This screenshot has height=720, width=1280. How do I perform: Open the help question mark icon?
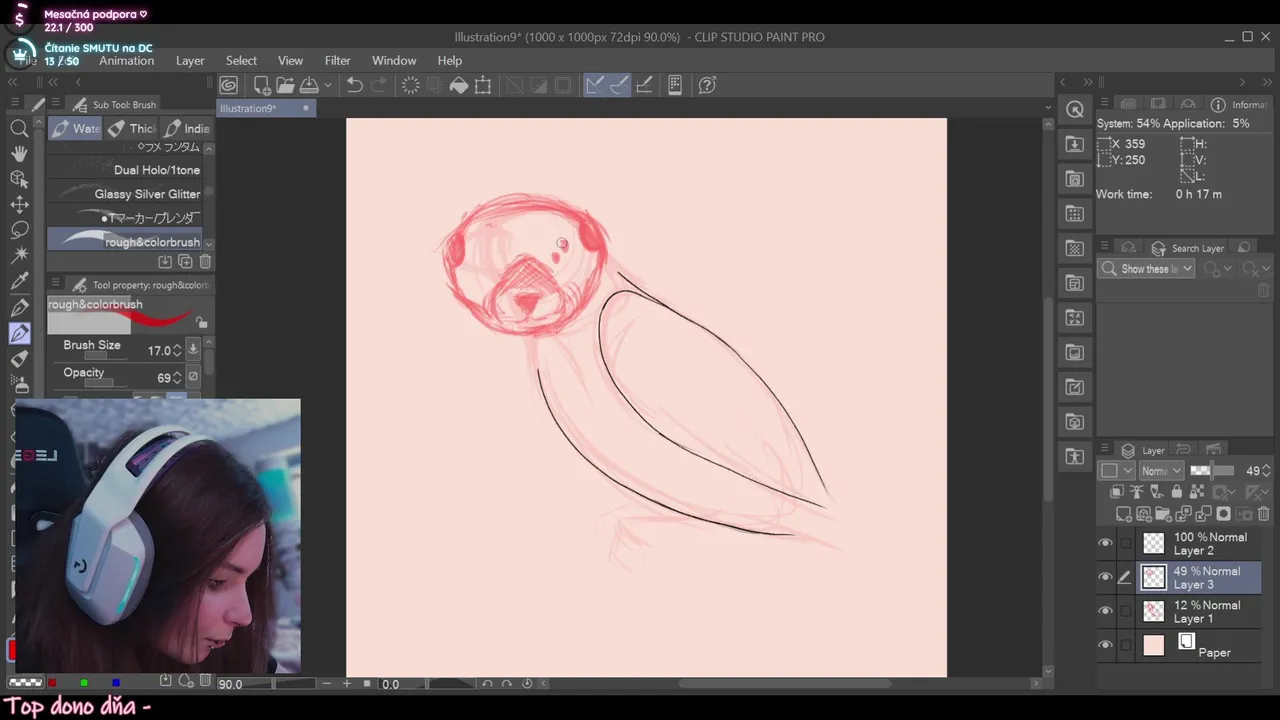pyautogui.click(x=707, y=85)
